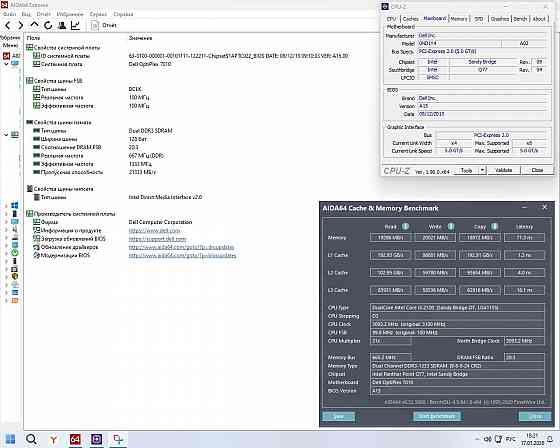Image resolution: width=560 pixels, height=448 pixels.
Task: Click the up-level arrow in AIDA64 toolbar
Action: (34, 25)
